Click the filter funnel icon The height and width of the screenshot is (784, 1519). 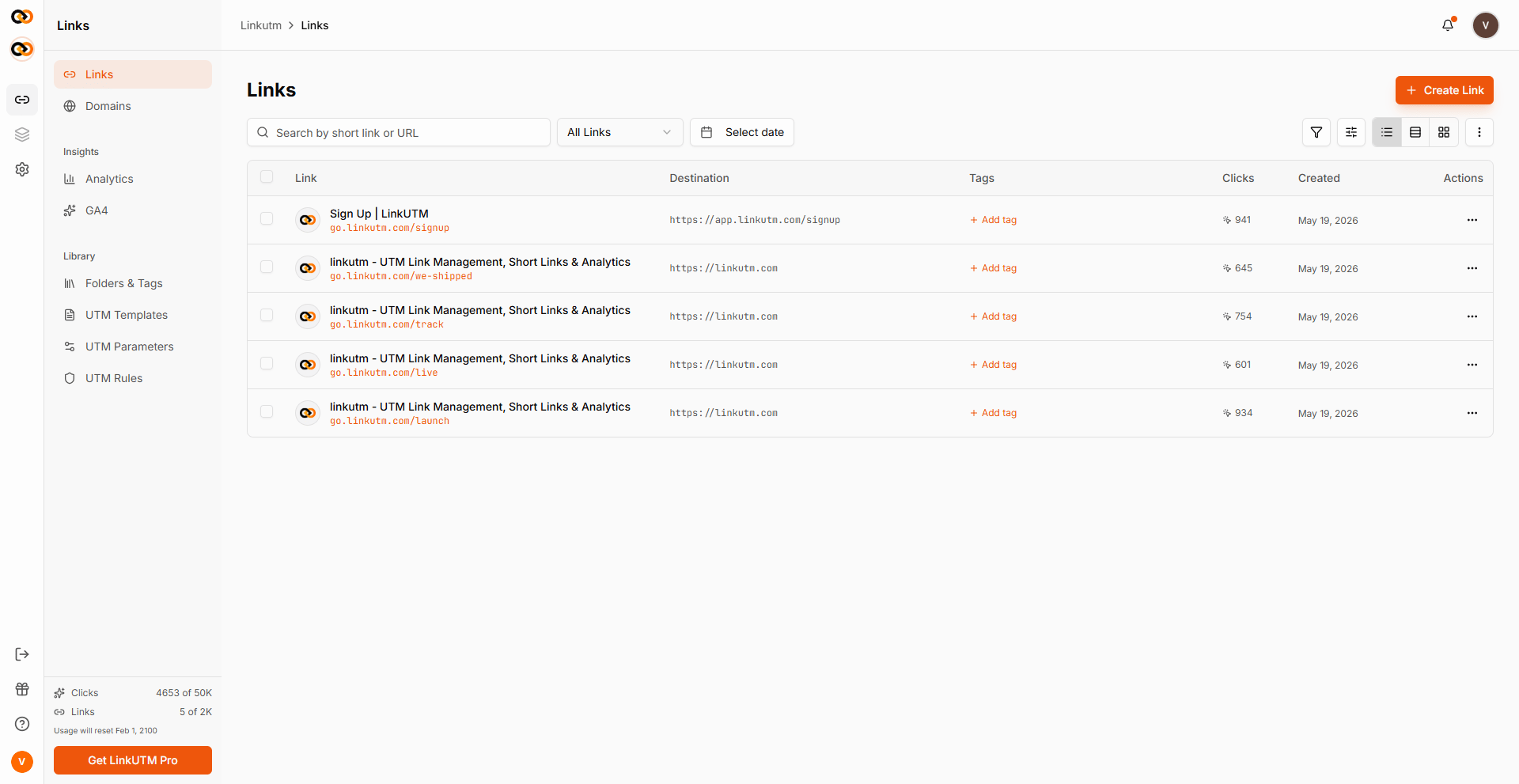[1316, 132]
